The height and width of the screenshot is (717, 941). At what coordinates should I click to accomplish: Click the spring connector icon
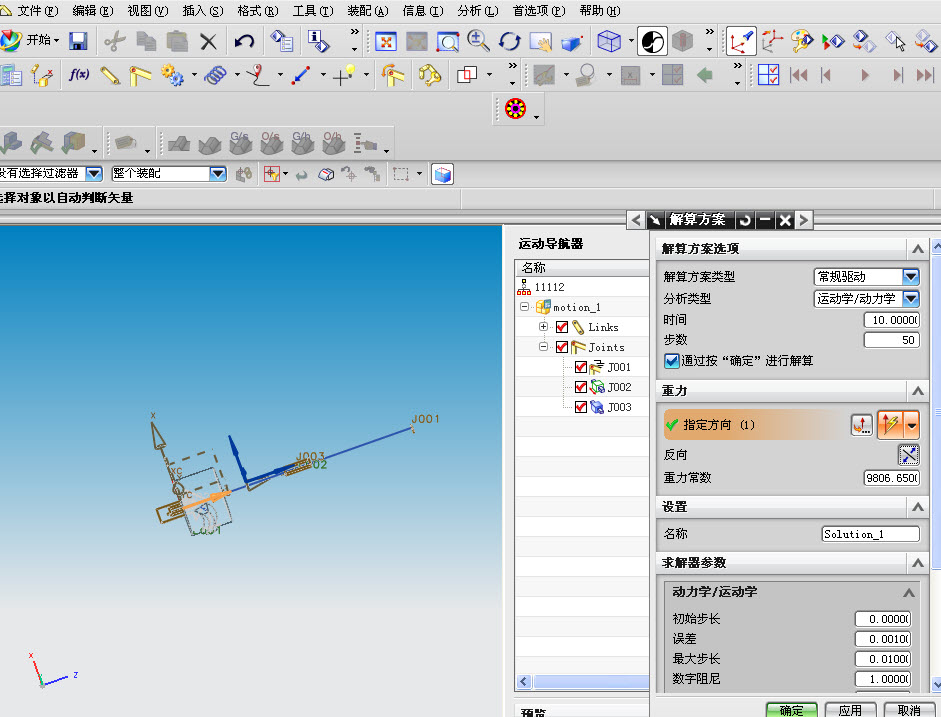(215, 76)
